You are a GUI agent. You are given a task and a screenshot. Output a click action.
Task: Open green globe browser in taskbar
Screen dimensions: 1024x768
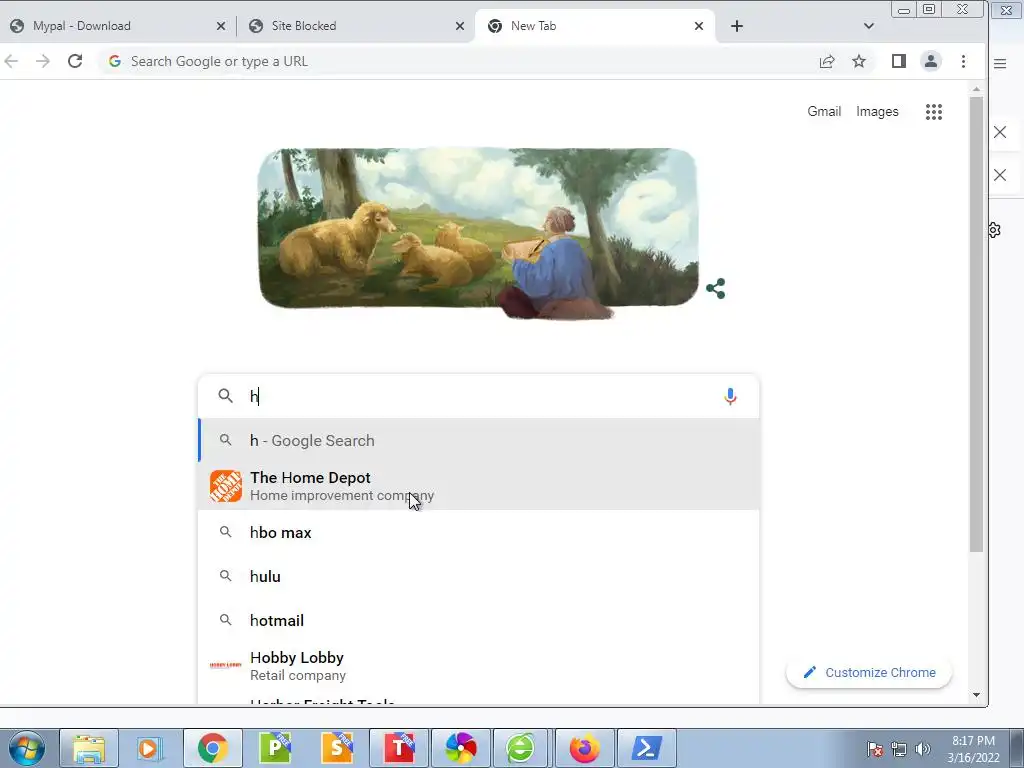[x=520, y=748]
